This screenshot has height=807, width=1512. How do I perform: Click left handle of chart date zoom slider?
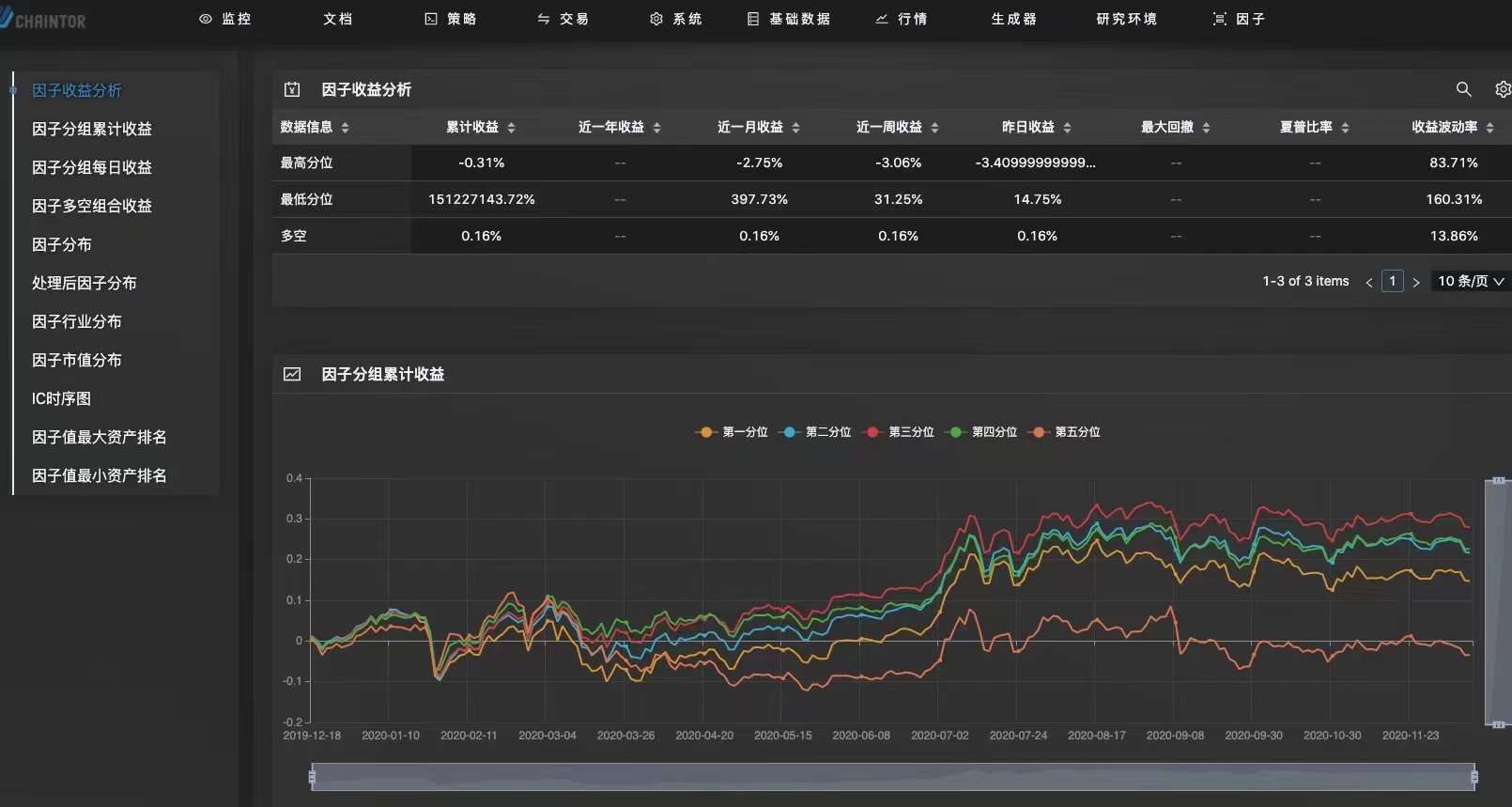point(312,777)
